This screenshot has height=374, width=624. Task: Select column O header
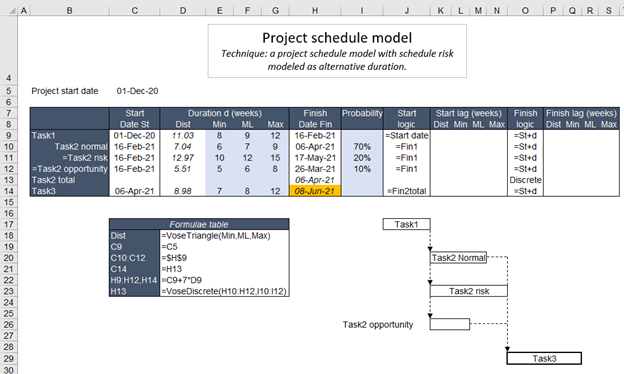(525, 11)
